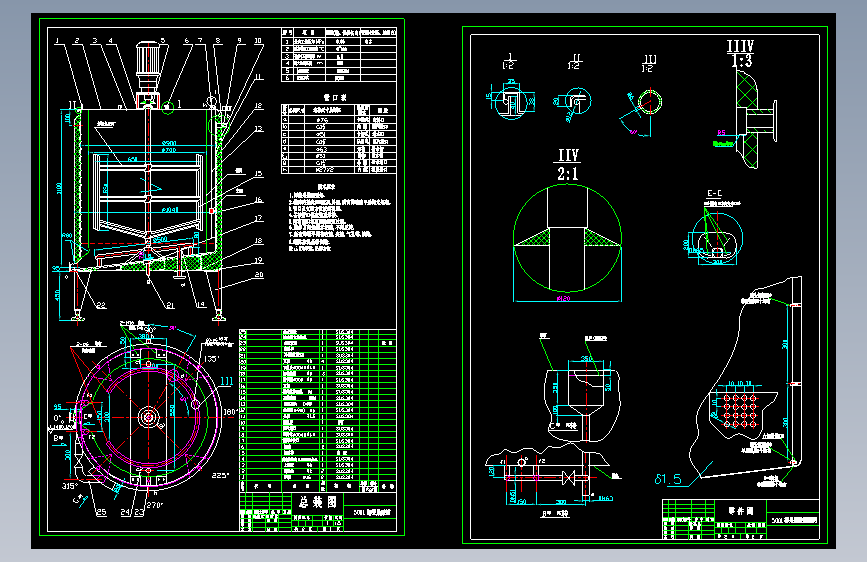867x562 pixels.
Task: Click the 'I 1:2' detail view title
Action: pos(508,61)
